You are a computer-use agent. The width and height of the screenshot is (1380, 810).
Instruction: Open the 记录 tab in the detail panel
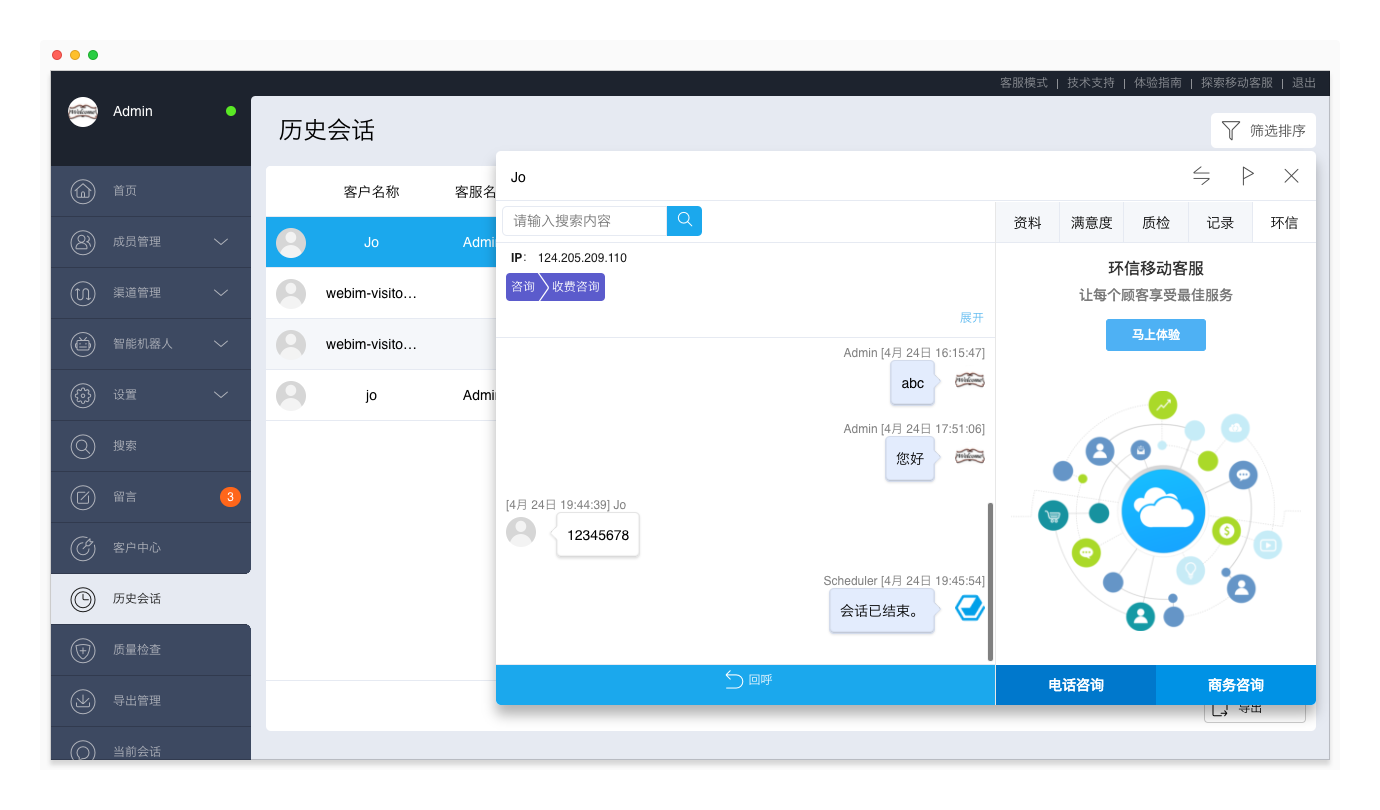pos(1220,221)
